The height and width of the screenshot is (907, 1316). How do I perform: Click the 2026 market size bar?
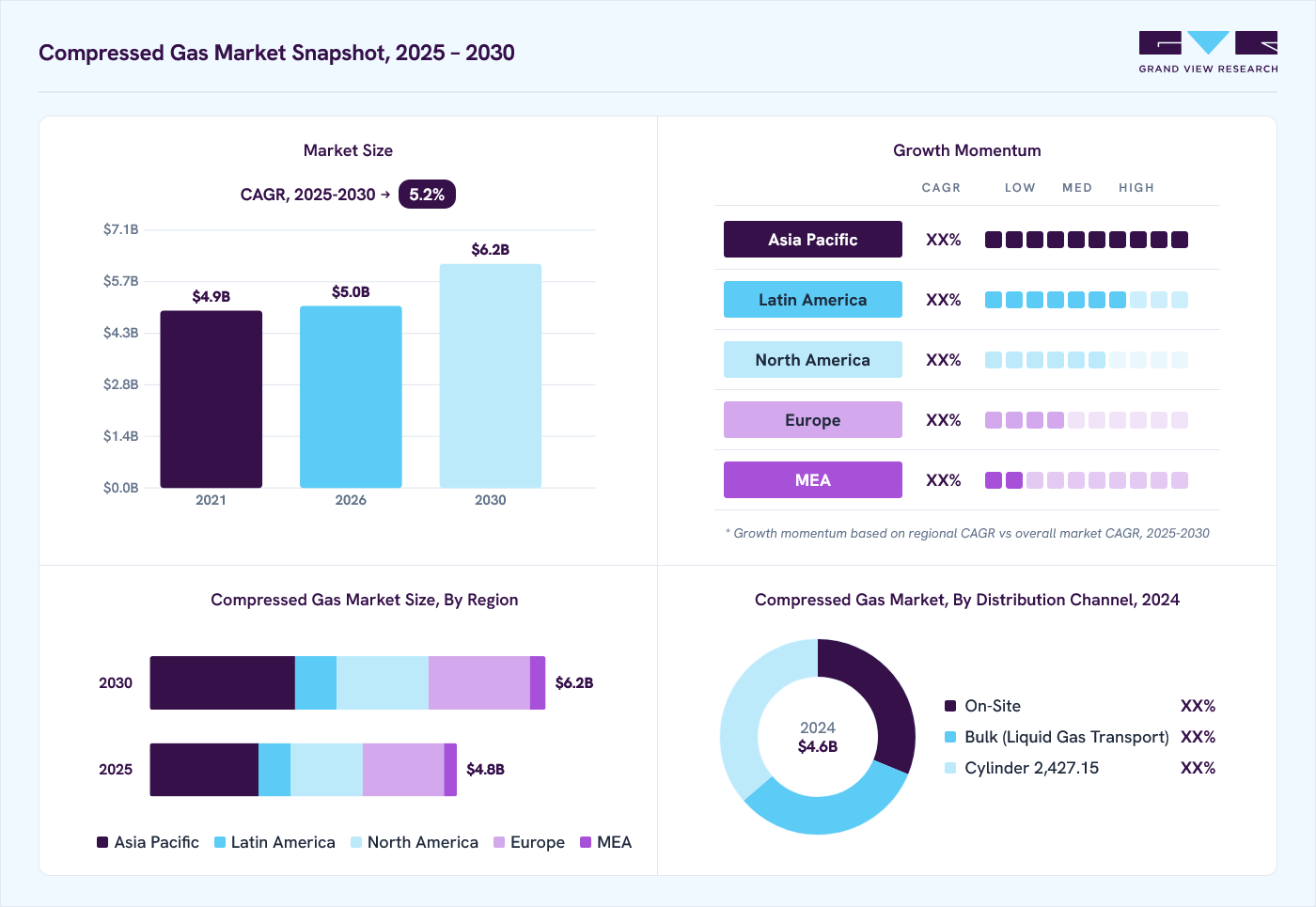coord(351,397)
